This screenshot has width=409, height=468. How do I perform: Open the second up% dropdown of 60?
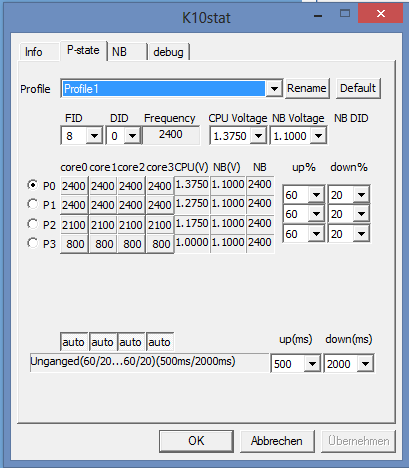pyautogui.click(x=316, y=214)
